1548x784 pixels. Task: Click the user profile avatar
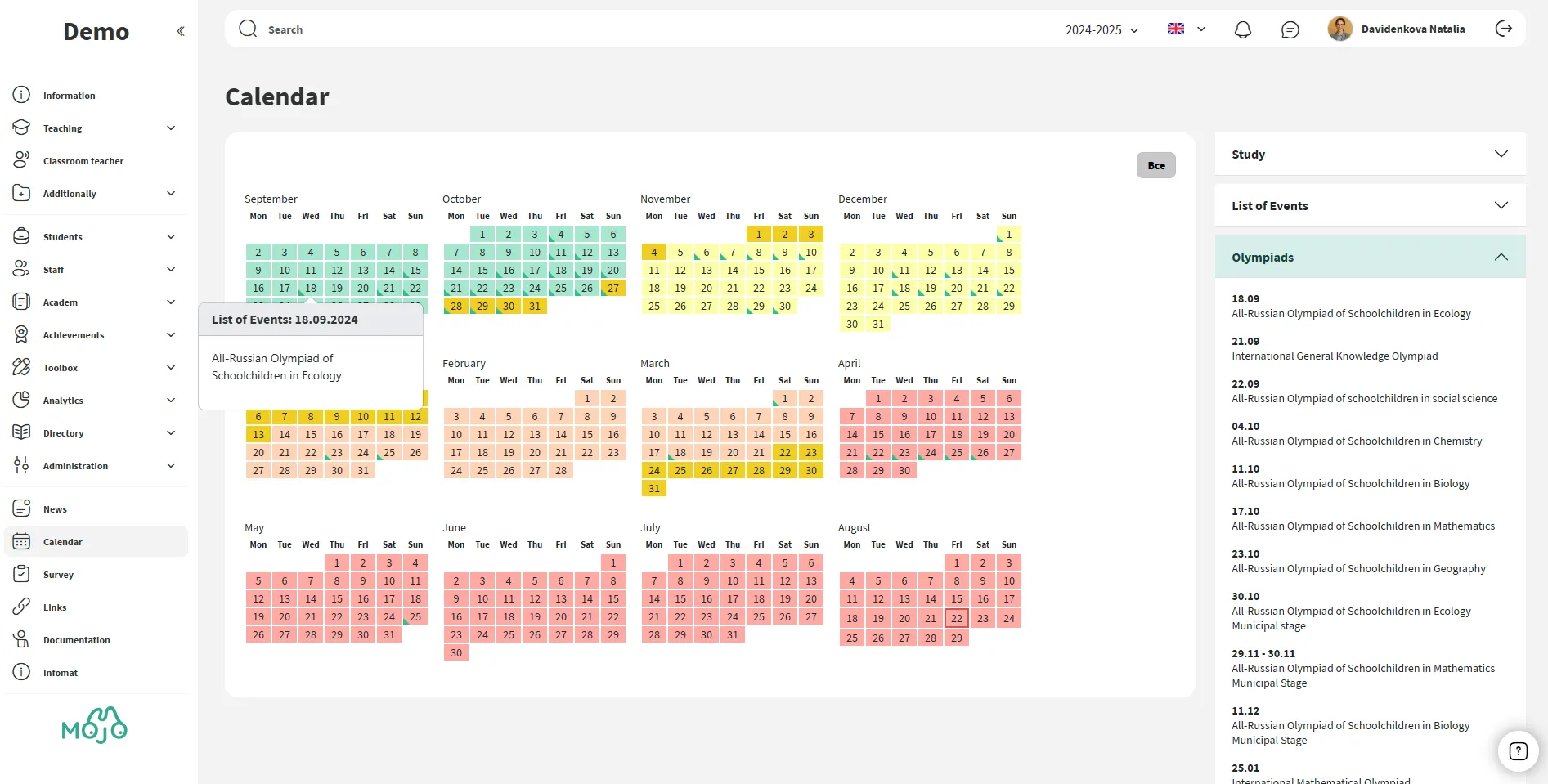click(1339, 29)
